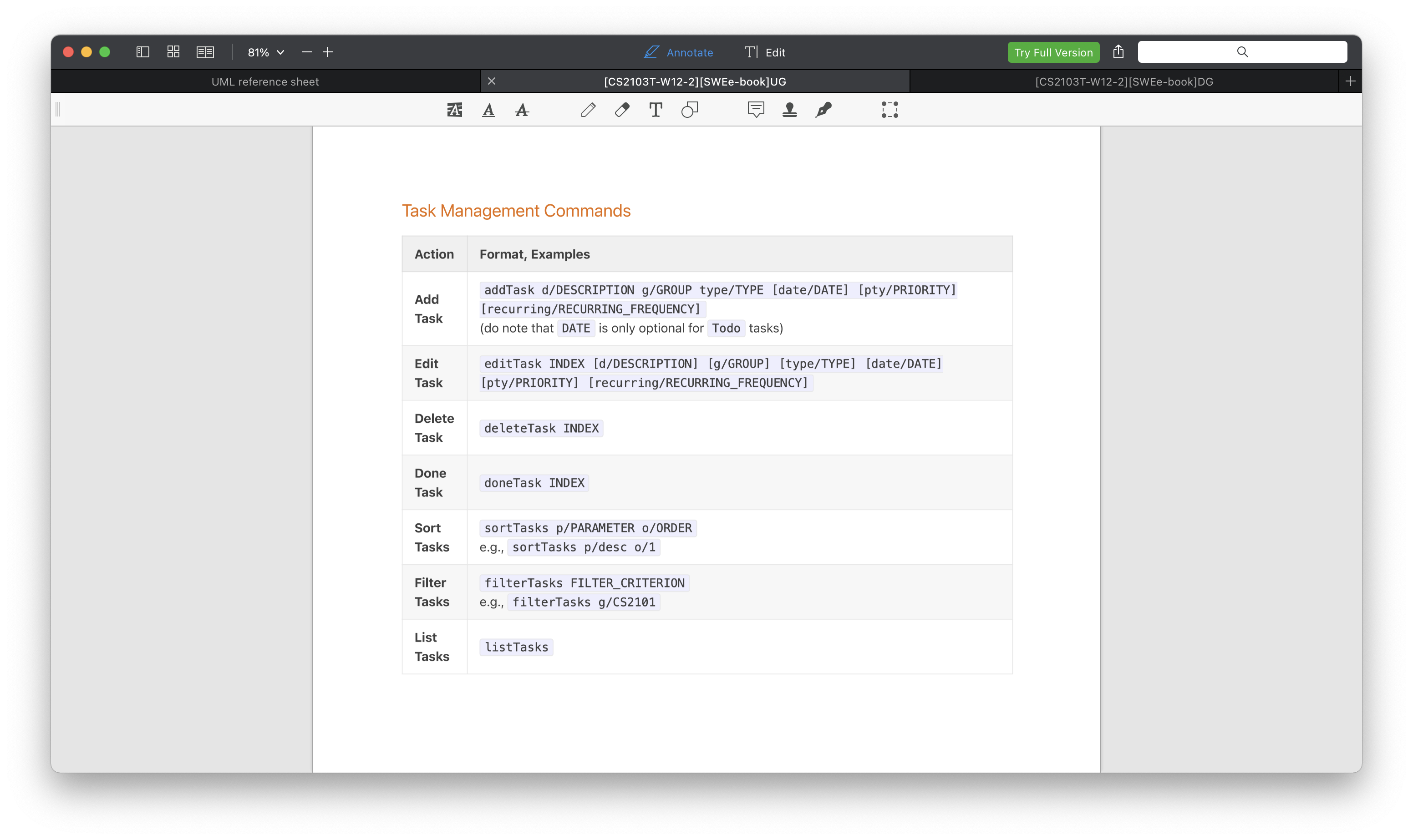The height and width of the screenshot is (840, 1413).
Task: Activate the area selection tool
Action: [x=889, y=110]
